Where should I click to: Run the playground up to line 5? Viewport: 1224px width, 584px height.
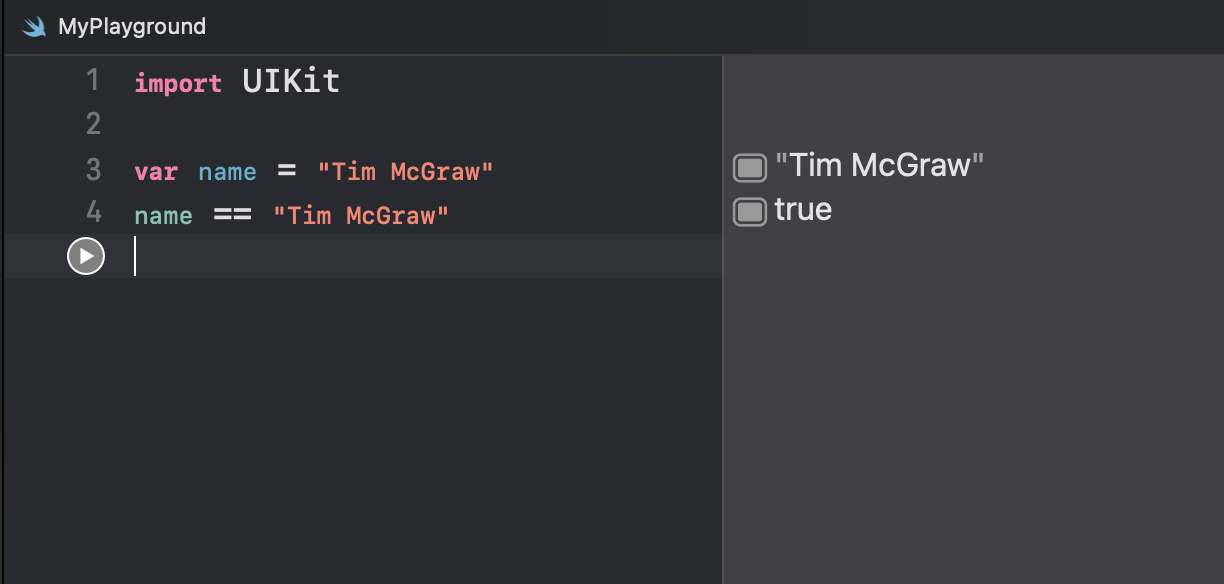click(86, 257)
